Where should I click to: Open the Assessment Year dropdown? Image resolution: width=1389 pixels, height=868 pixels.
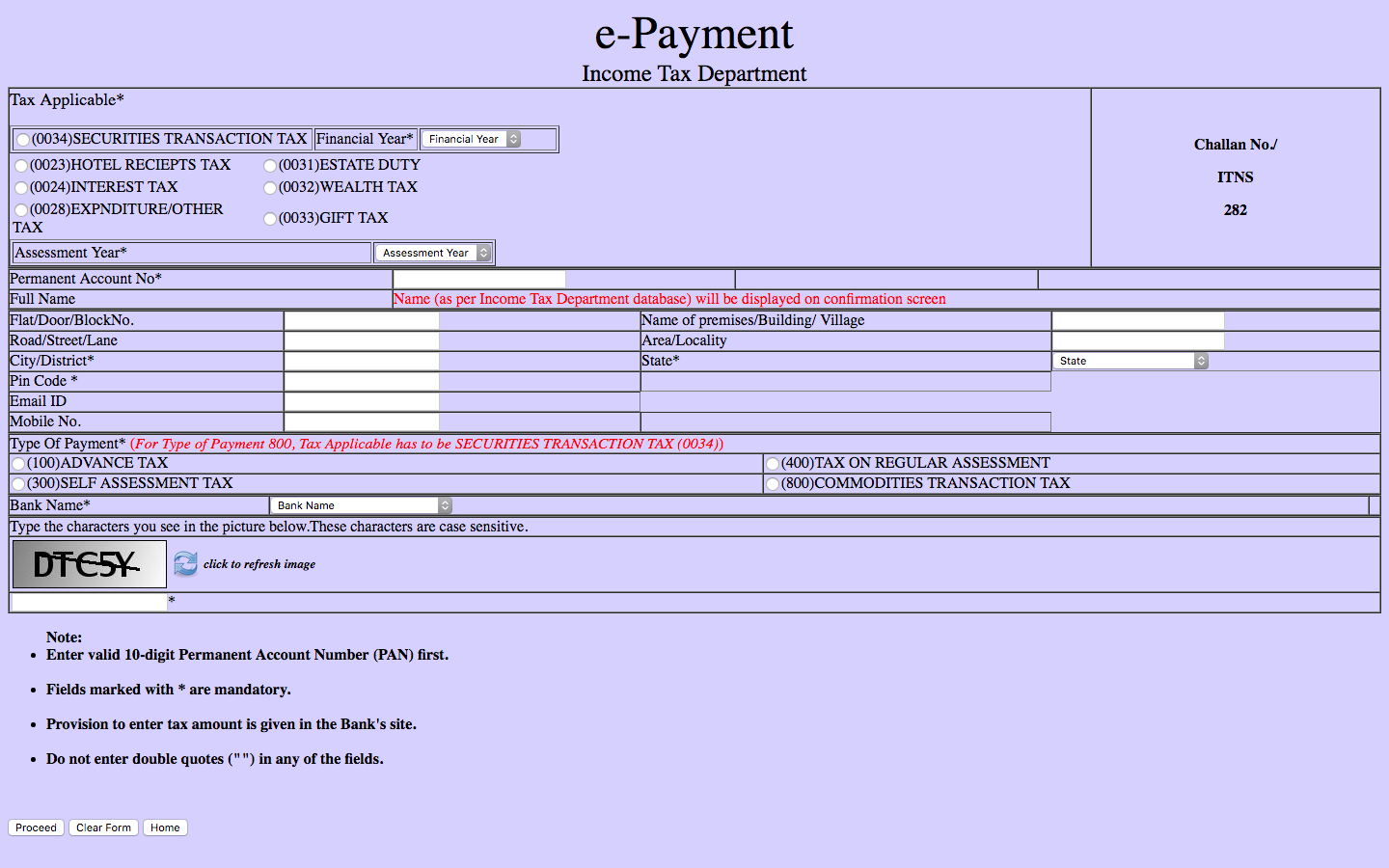(x=433, y=252)
